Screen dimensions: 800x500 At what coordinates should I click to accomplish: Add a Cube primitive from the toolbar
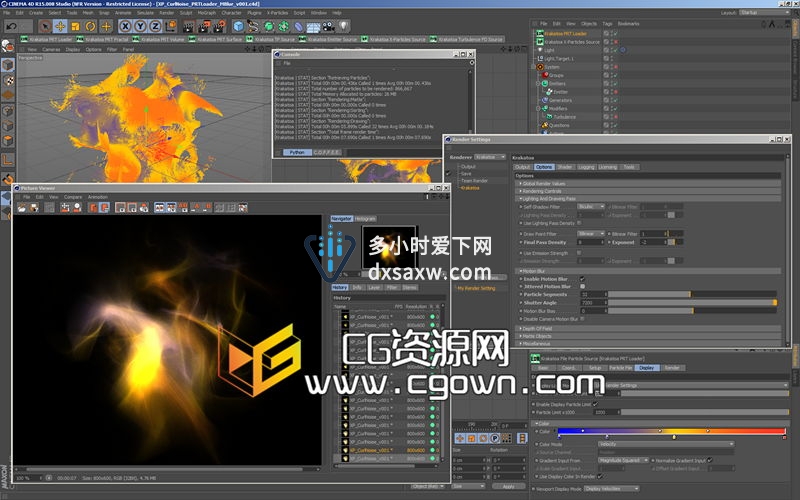click(238, 26)
